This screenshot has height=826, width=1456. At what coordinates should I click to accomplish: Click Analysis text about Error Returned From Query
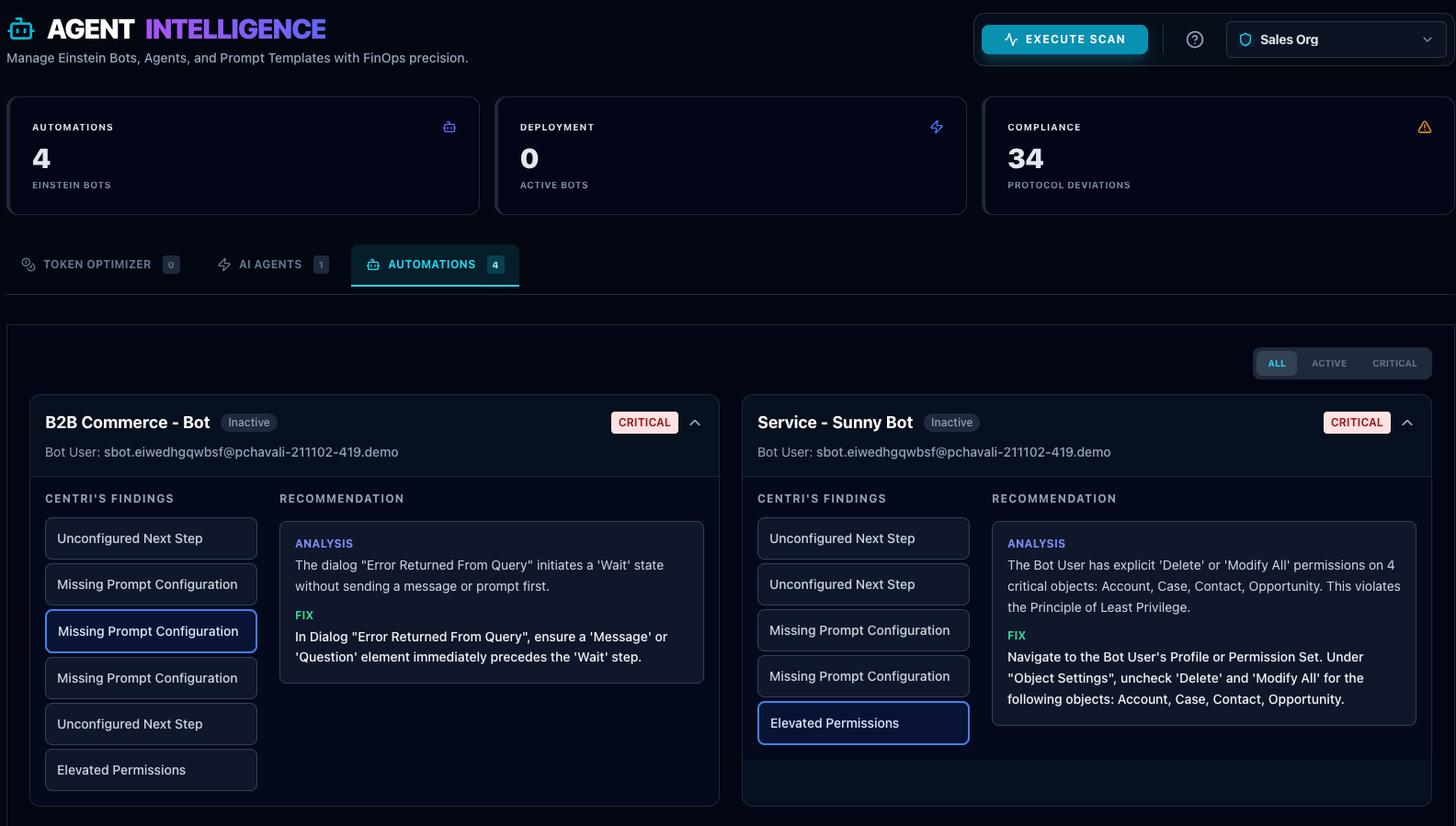coord(479,576)
